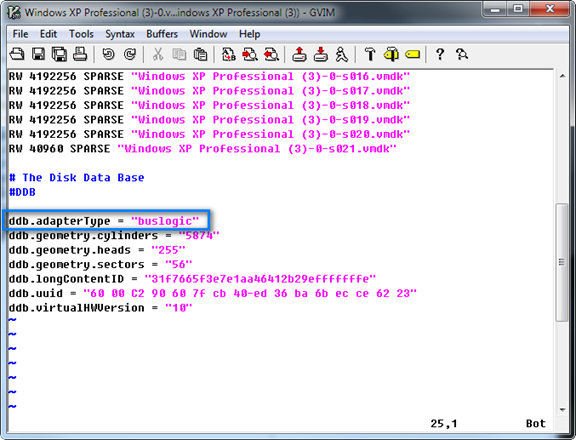Click the 25,1 cursor position indicator
The image size is (576, 440).
pyautogui.click(x=444, y=423)
